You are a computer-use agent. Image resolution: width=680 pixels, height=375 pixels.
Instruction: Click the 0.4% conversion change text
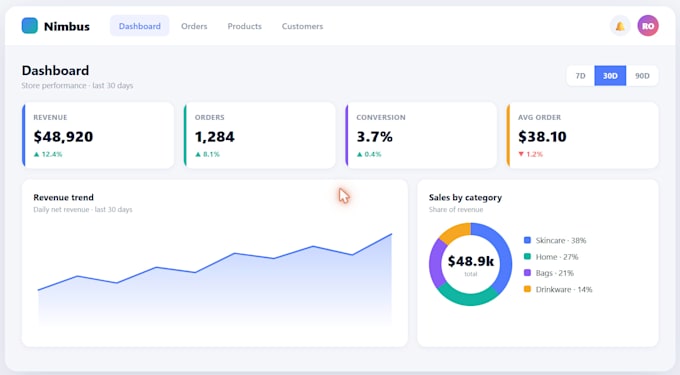(x=373, y=154)
